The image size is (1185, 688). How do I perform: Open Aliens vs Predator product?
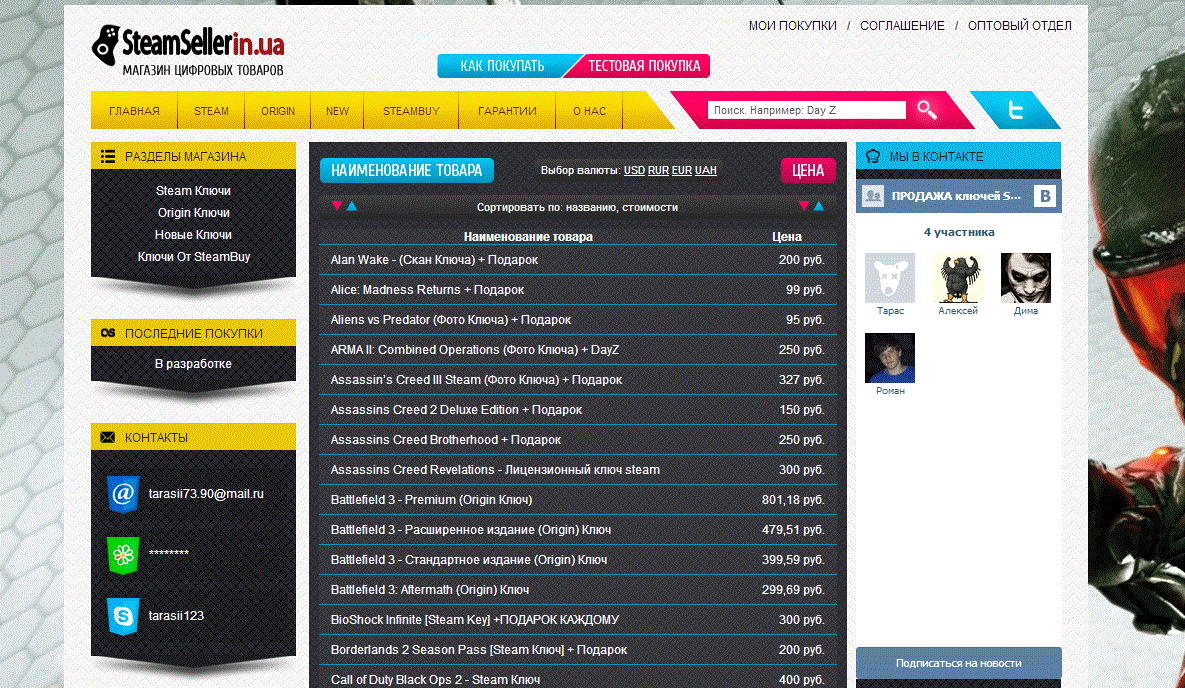pos(578,320)
